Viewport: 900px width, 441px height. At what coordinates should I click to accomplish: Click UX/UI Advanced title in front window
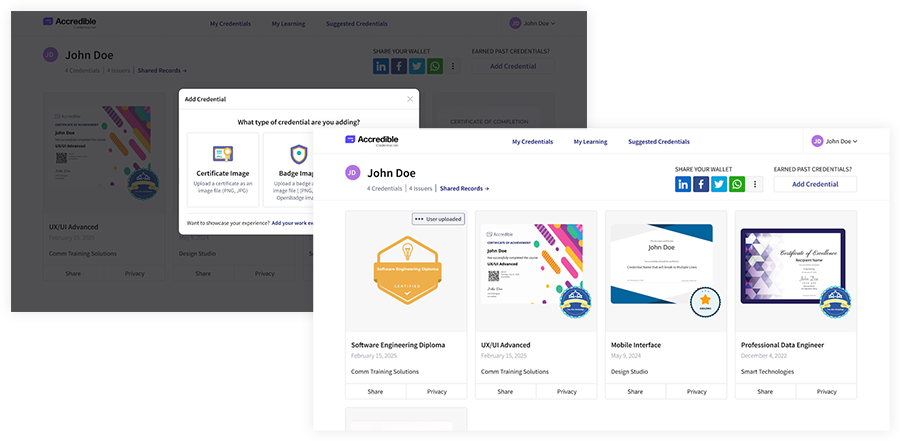tap(506, 345)
